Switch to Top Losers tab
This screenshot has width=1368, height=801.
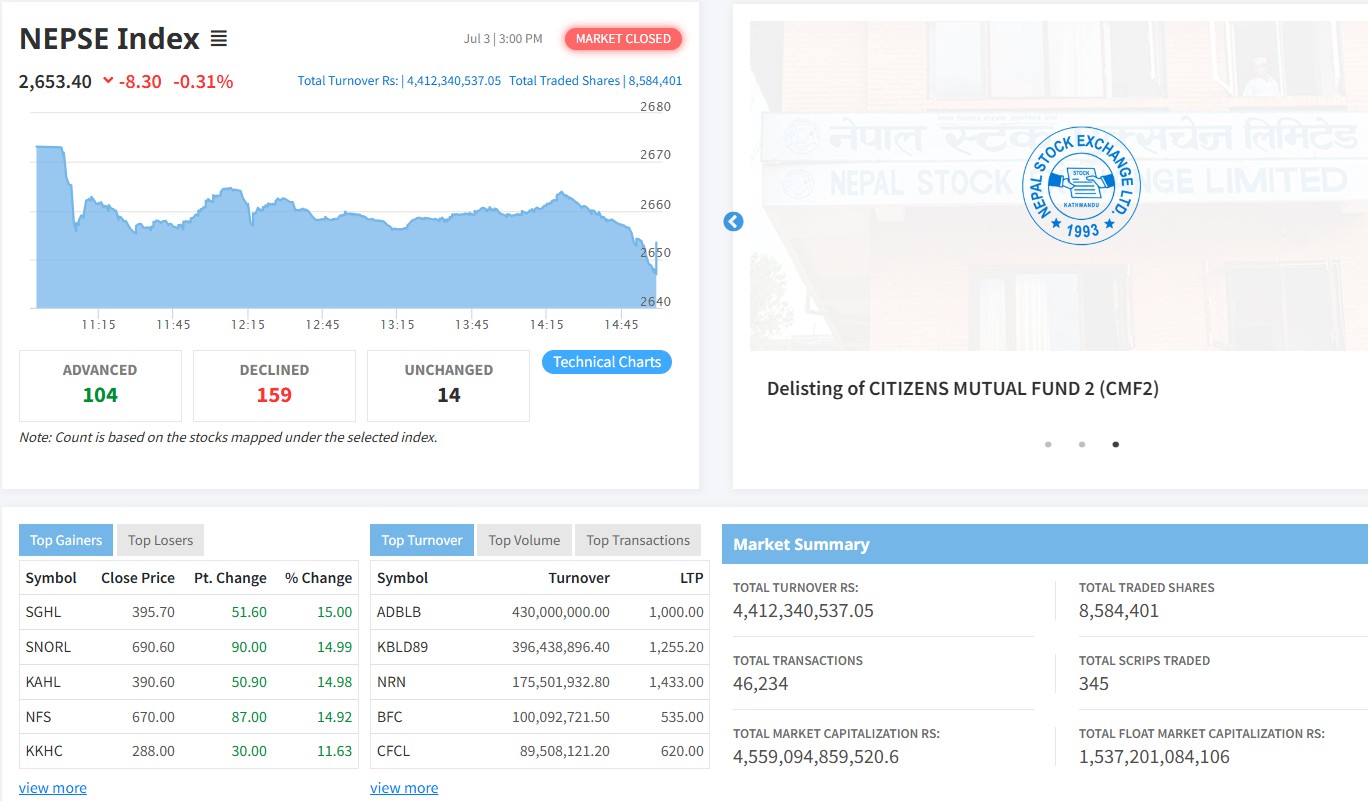point(160,540)
